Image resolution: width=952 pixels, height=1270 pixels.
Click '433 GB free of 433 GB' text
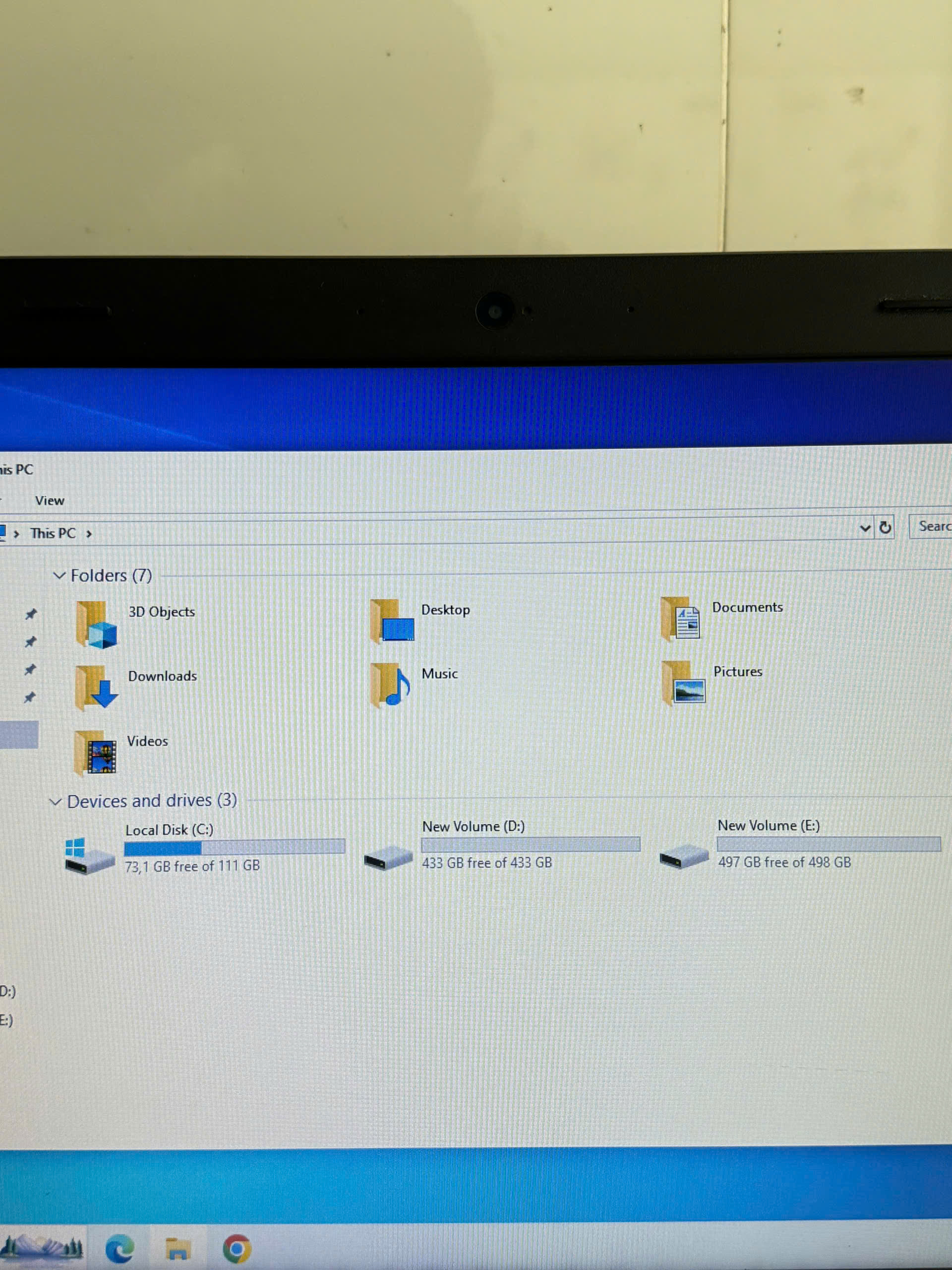click(486, 863)
